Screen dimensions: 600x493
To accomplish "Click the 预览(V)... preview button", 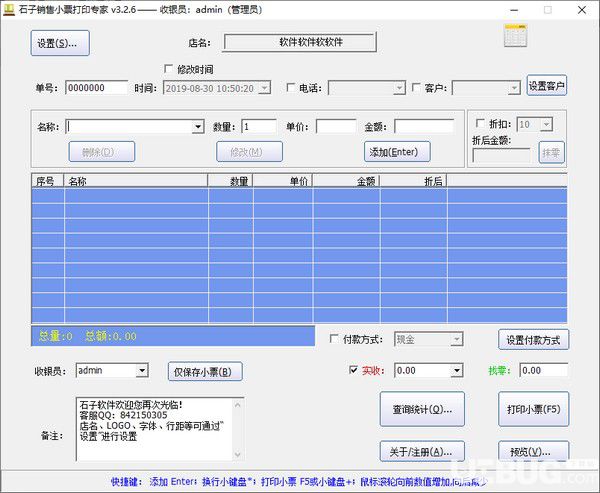I will point(533,452).
